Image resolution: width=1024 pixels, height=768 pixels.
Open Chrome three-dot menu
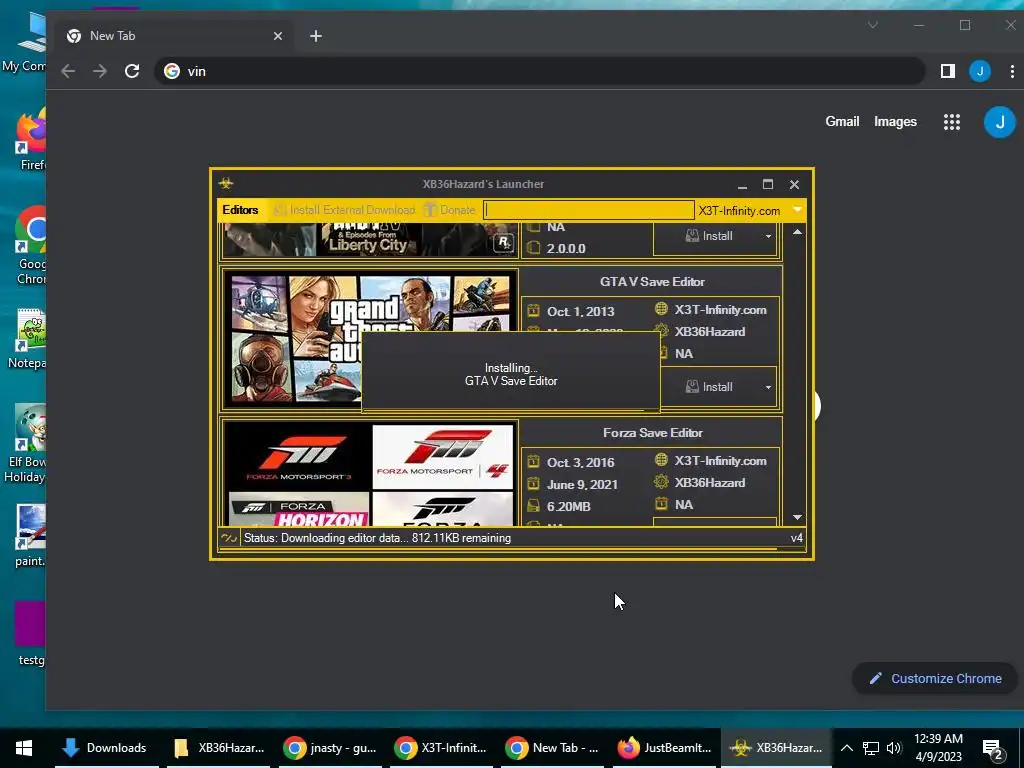tap(1012, 71)
